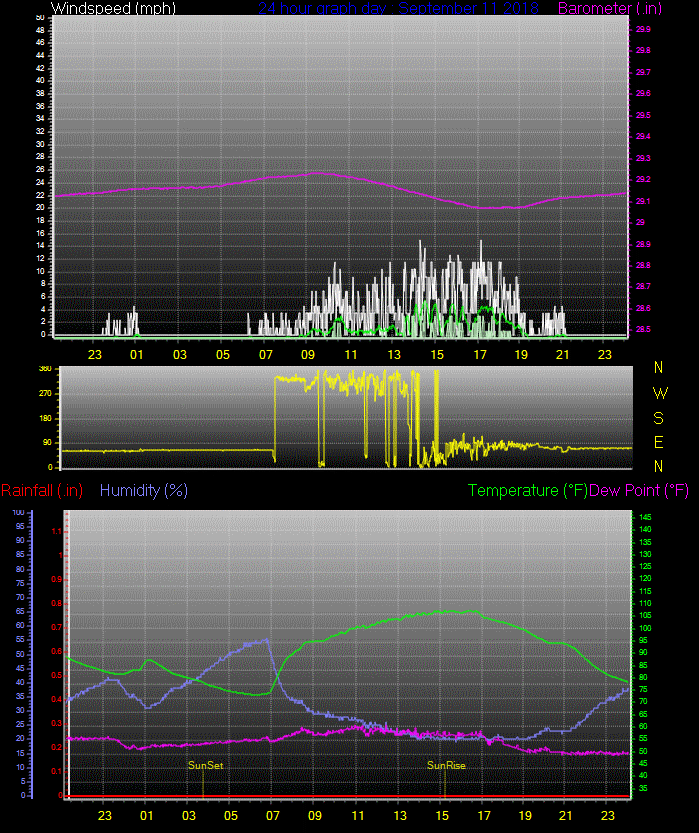Image resolution: width=699 pixels, height=833 pixels.
Task: Click the Windspeed (mph) title label
Action: [113, 8]
